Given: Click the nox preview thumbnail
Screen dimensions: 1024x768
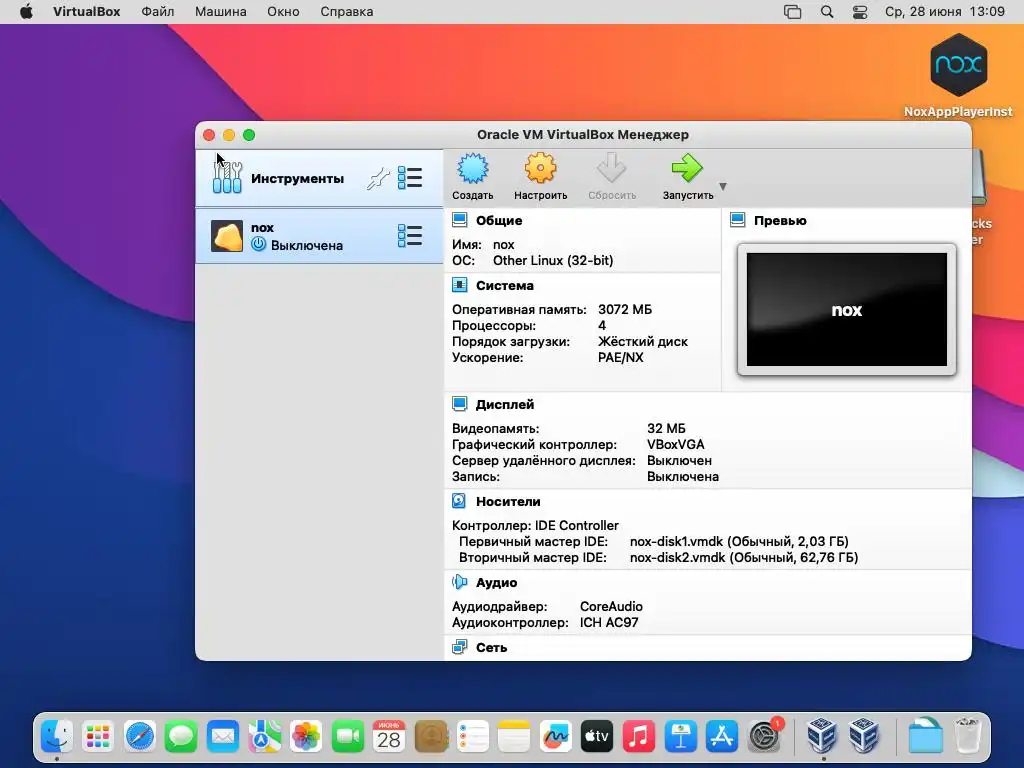Looking at the screenshot, I should coord(846,310).
